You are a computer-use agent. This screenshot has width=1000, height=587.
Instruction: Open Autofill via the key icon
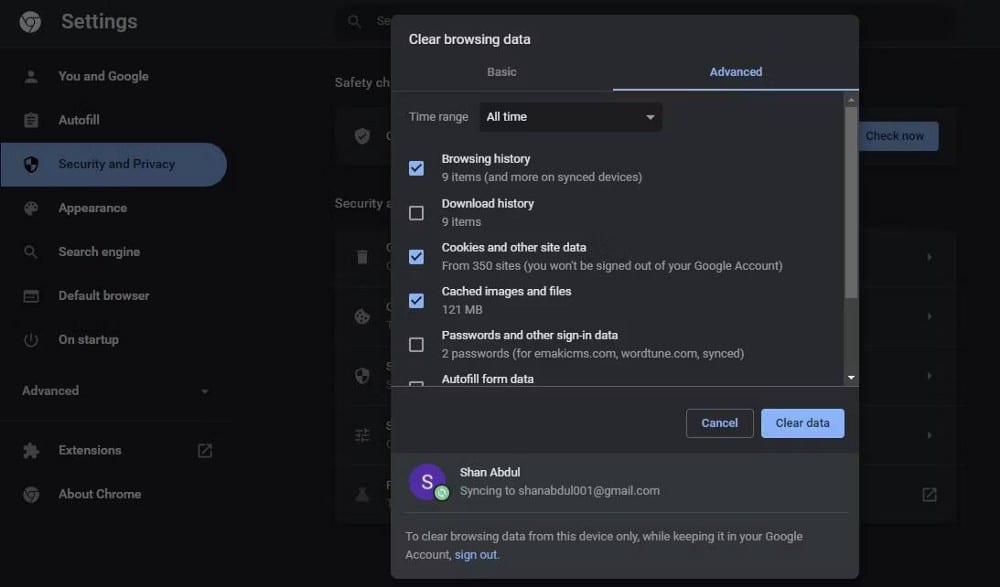[x=30, y=120]
